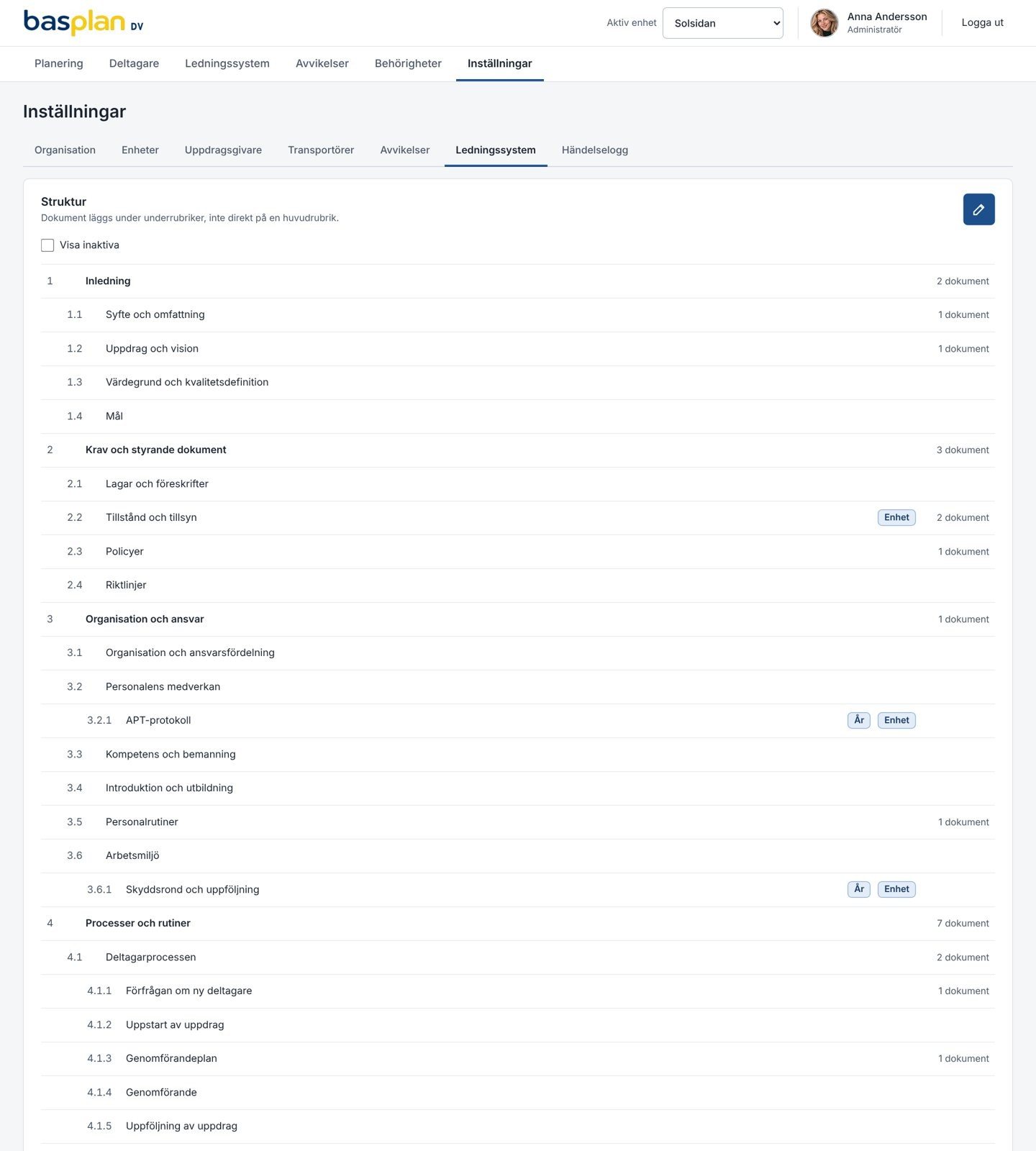Click Anna Andersson's profile avatar
The width and height of the screenshot is (1036, 1151).
click(x=824, y=23)
